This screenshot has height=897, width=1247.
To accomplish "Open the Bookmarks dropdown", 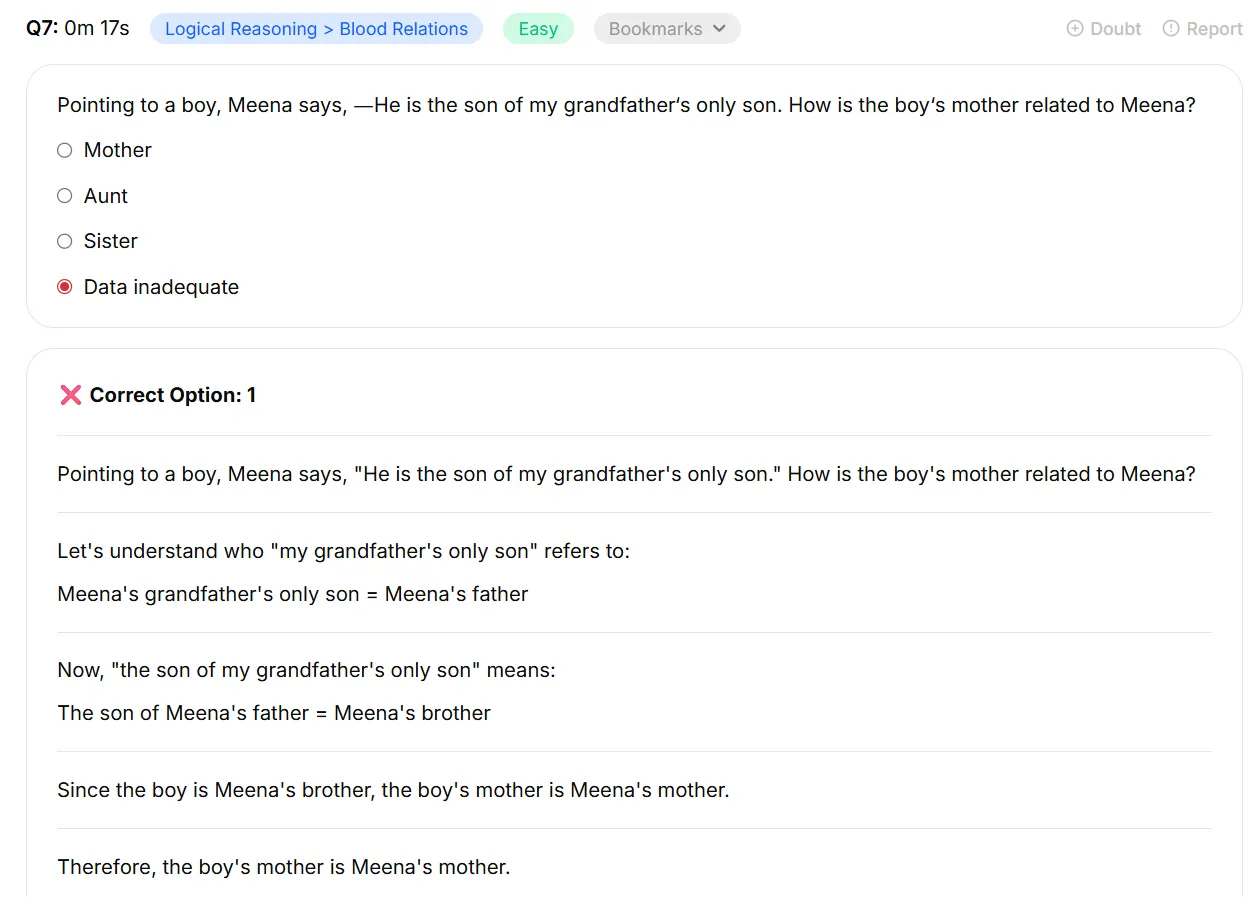I will click(x=667, y=29).
